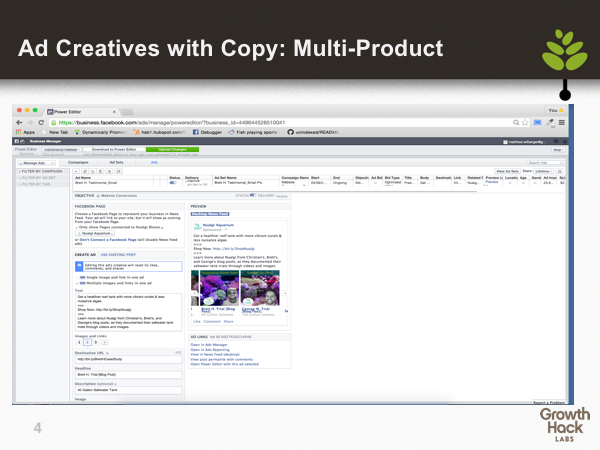
Task: Click the Description input field
Action: coord(129,390)
